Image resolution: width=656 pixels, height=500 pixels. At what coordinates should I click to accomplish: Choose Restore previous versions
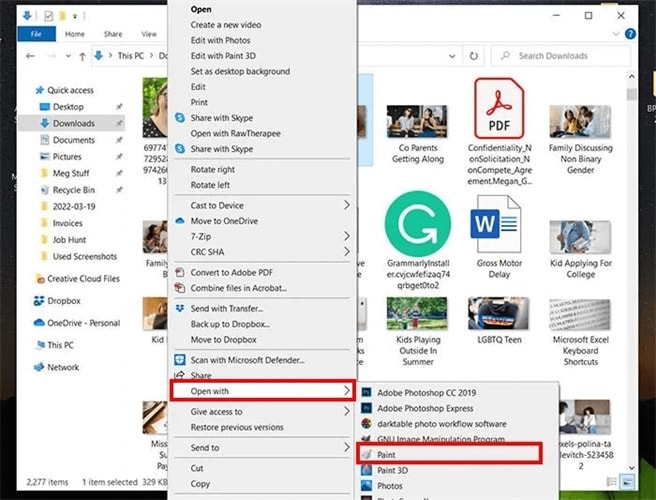tap(262, 427)
